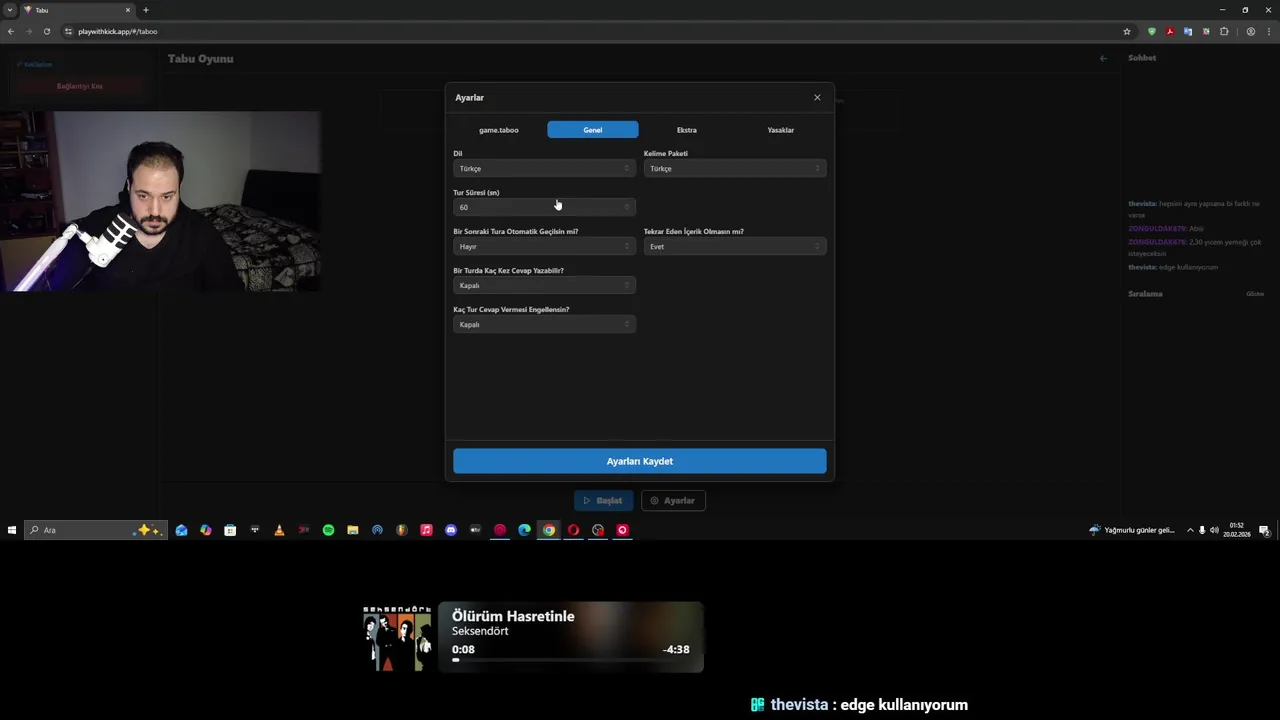
Task: Click the volume icon in system tray
Action: [1214, 530]
